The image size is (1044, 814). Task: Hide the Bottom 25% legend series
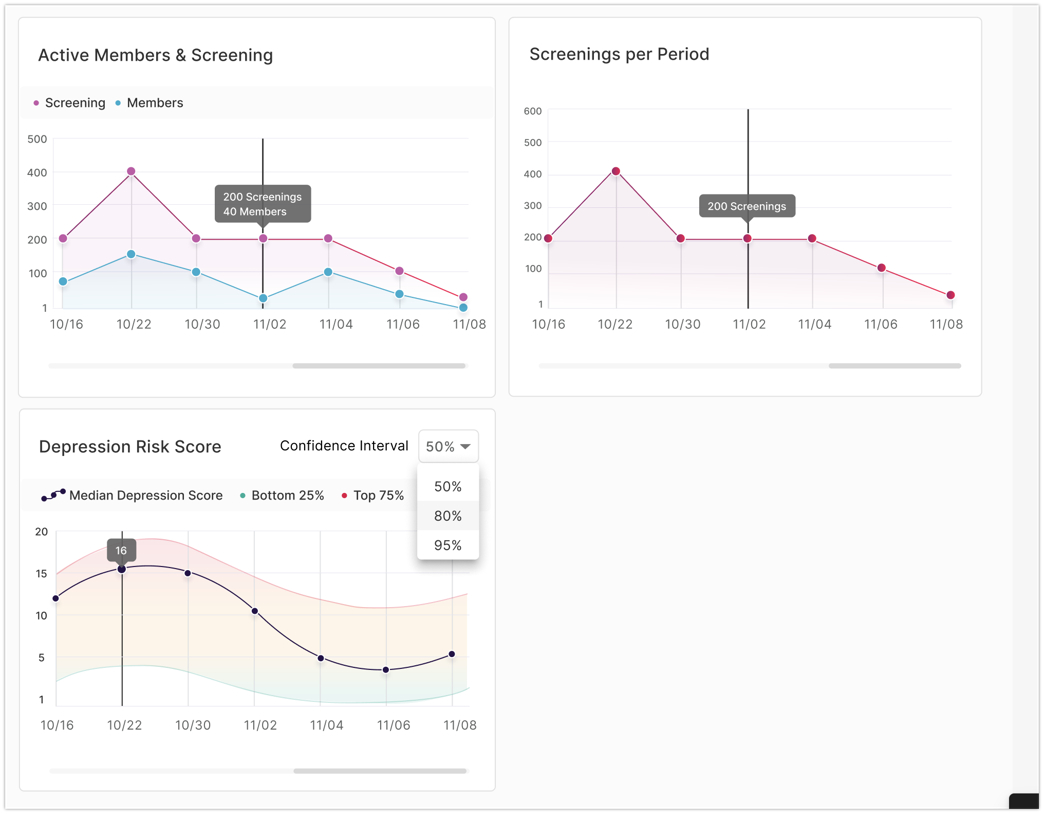click(x=282, y=495)
